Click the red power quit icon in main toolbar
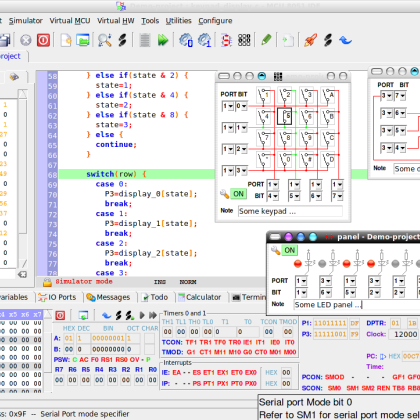 43,40
